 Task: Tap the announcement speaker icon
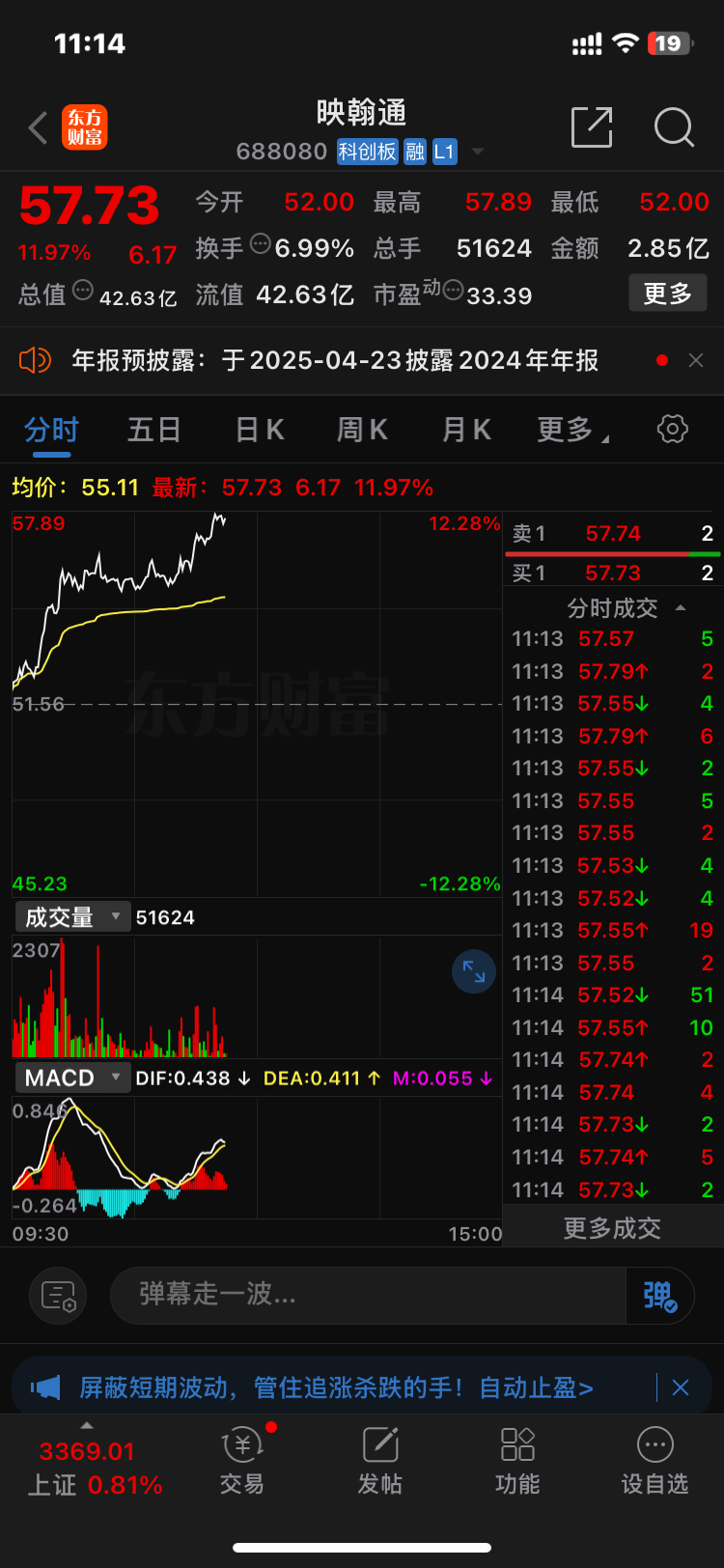(x=34, y=360)
